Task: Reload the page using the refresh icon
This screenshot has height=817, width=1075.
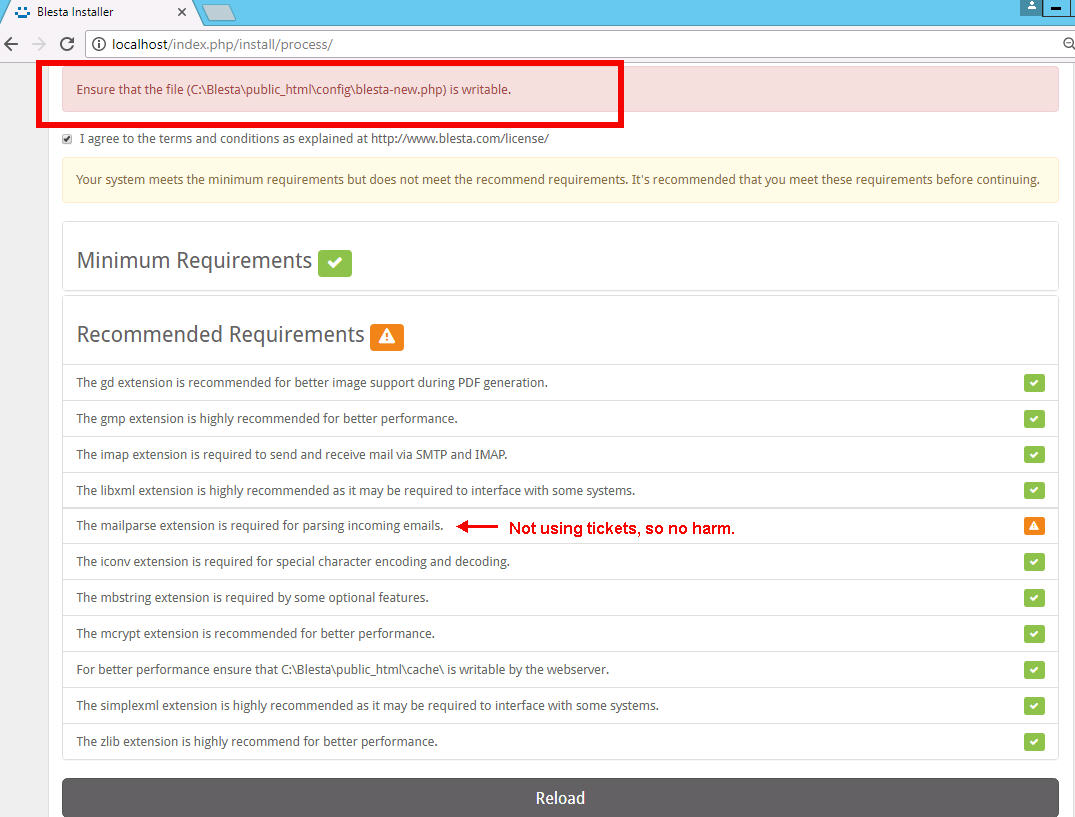Action: pos(67,45)
